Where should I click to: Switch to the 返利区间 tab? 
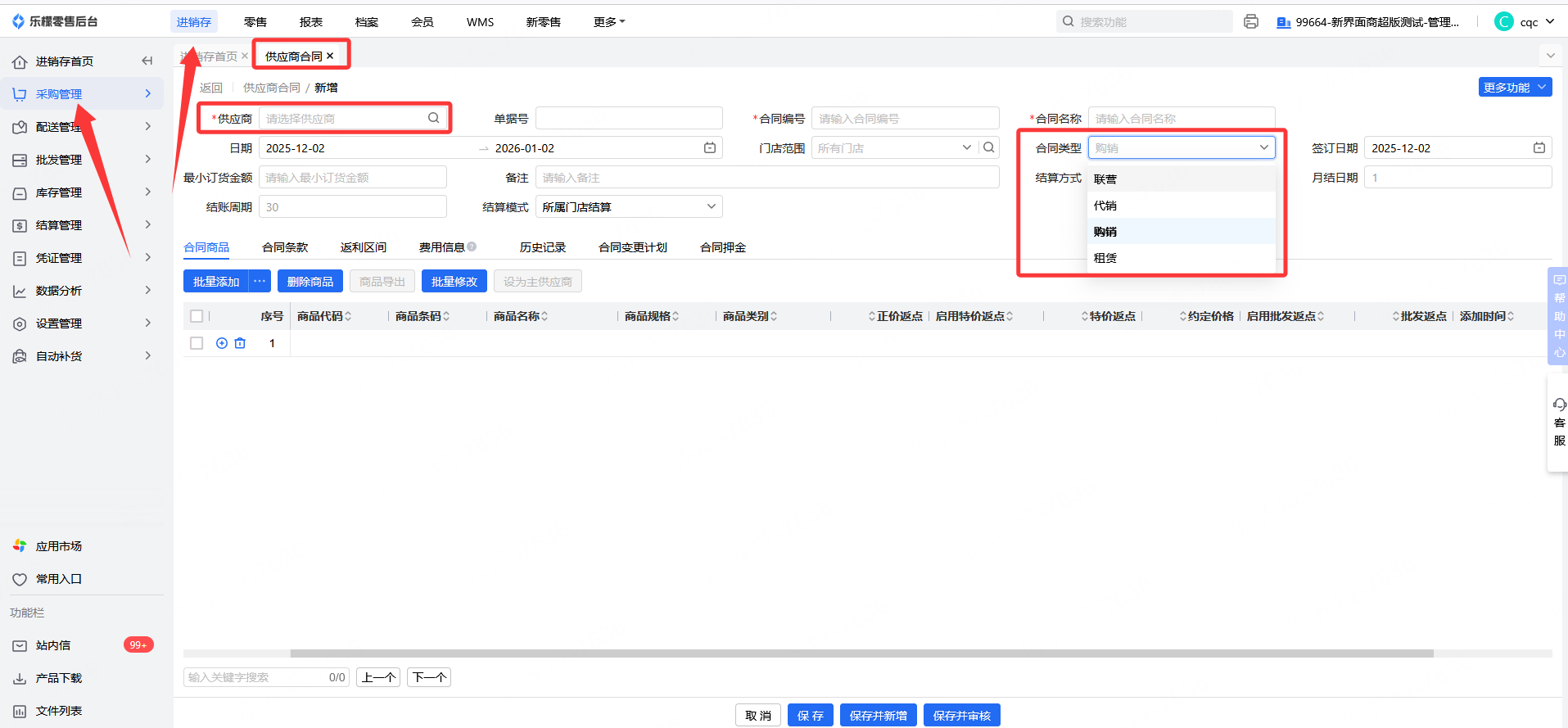point(364,247)
